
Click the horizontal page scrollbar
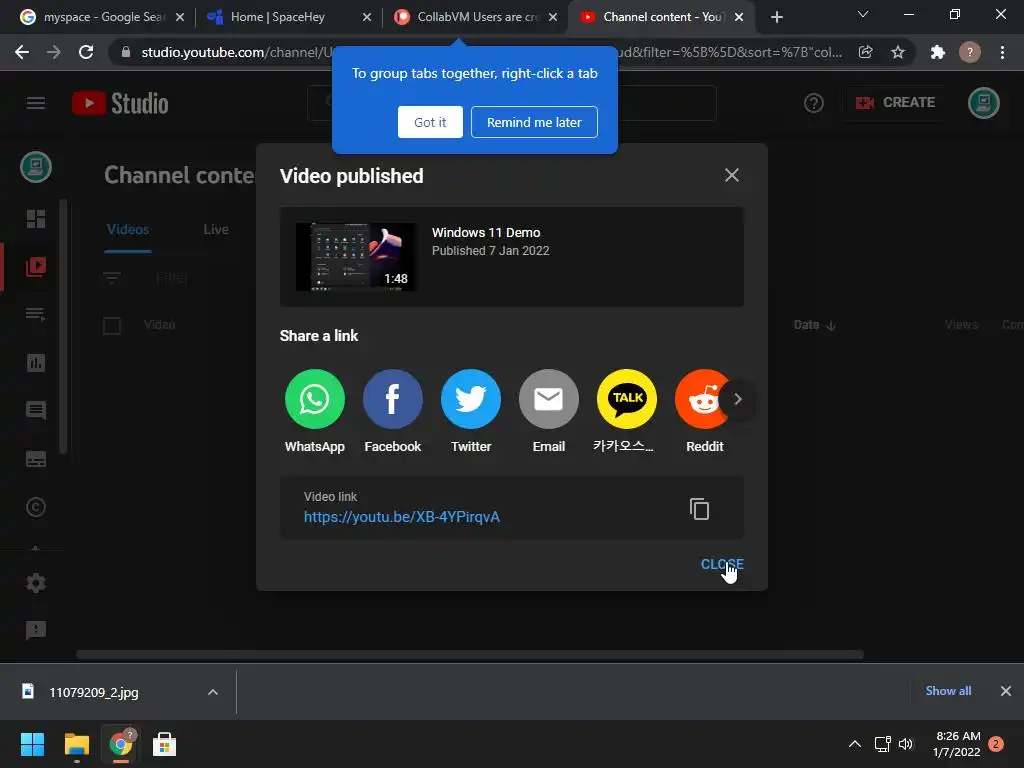(470, 654)
